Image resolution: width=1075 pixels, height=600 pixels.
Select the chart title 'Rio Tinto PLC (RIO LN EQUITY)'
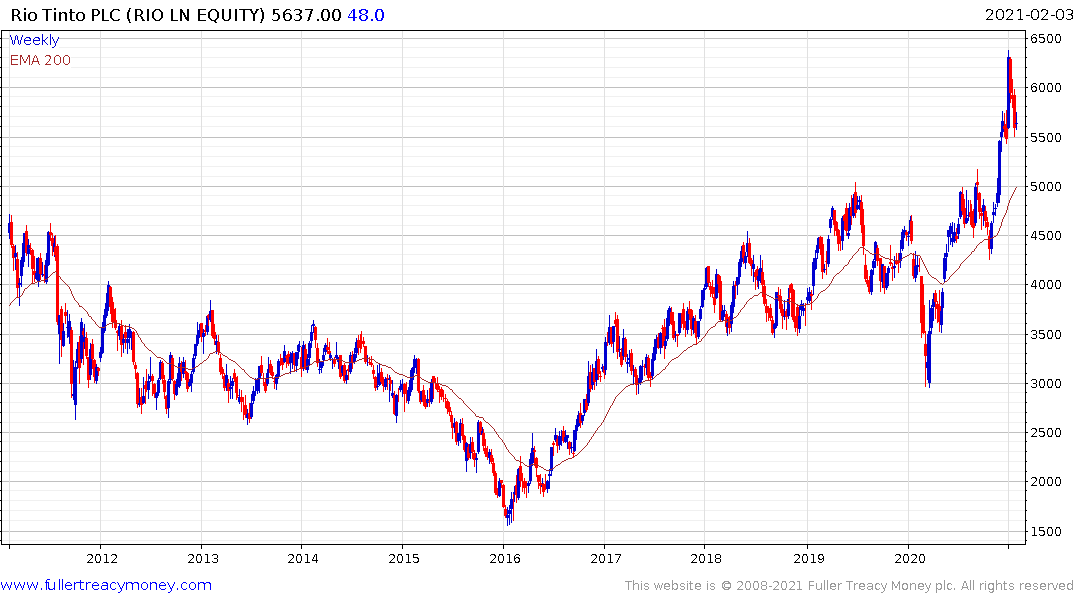point(138,15)
